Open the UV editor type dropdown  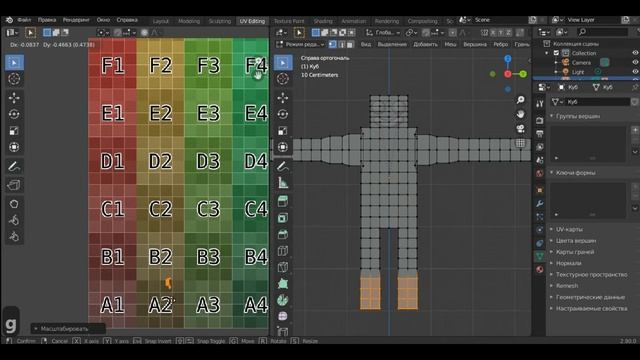click(12, 33)
